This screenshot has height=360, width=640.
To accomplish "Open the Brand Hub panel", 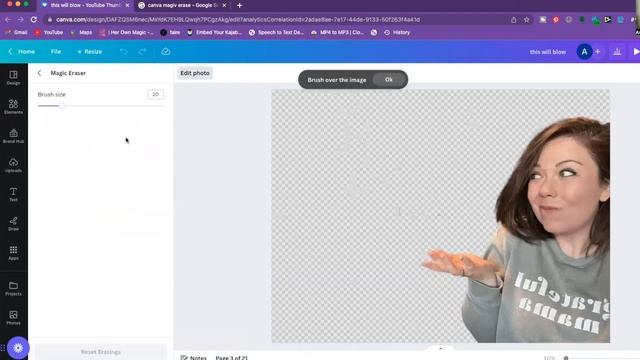I will [13, 136].
